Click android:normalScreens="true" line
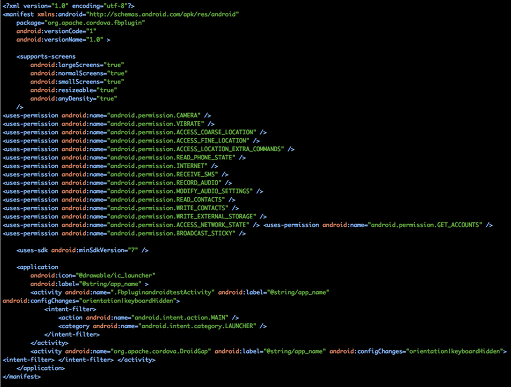 (x=79, y=73)
